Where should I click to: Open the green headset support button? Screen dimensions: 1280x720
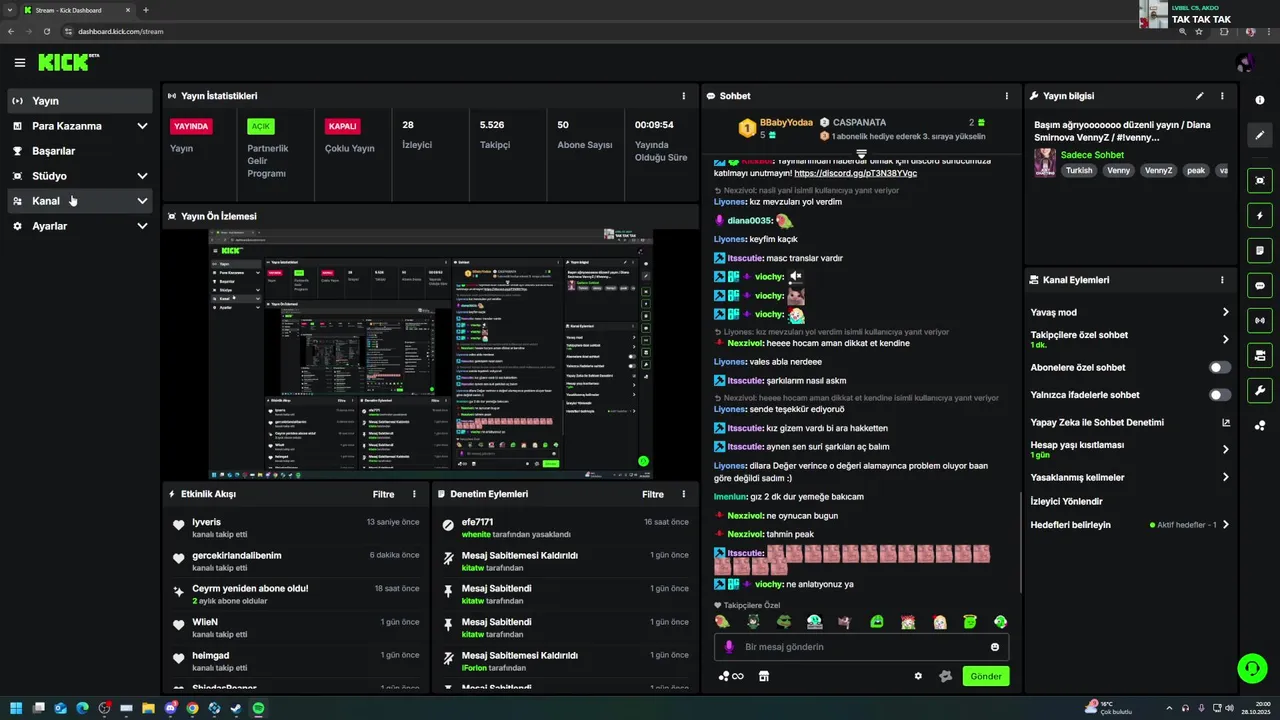[1252, 668]
